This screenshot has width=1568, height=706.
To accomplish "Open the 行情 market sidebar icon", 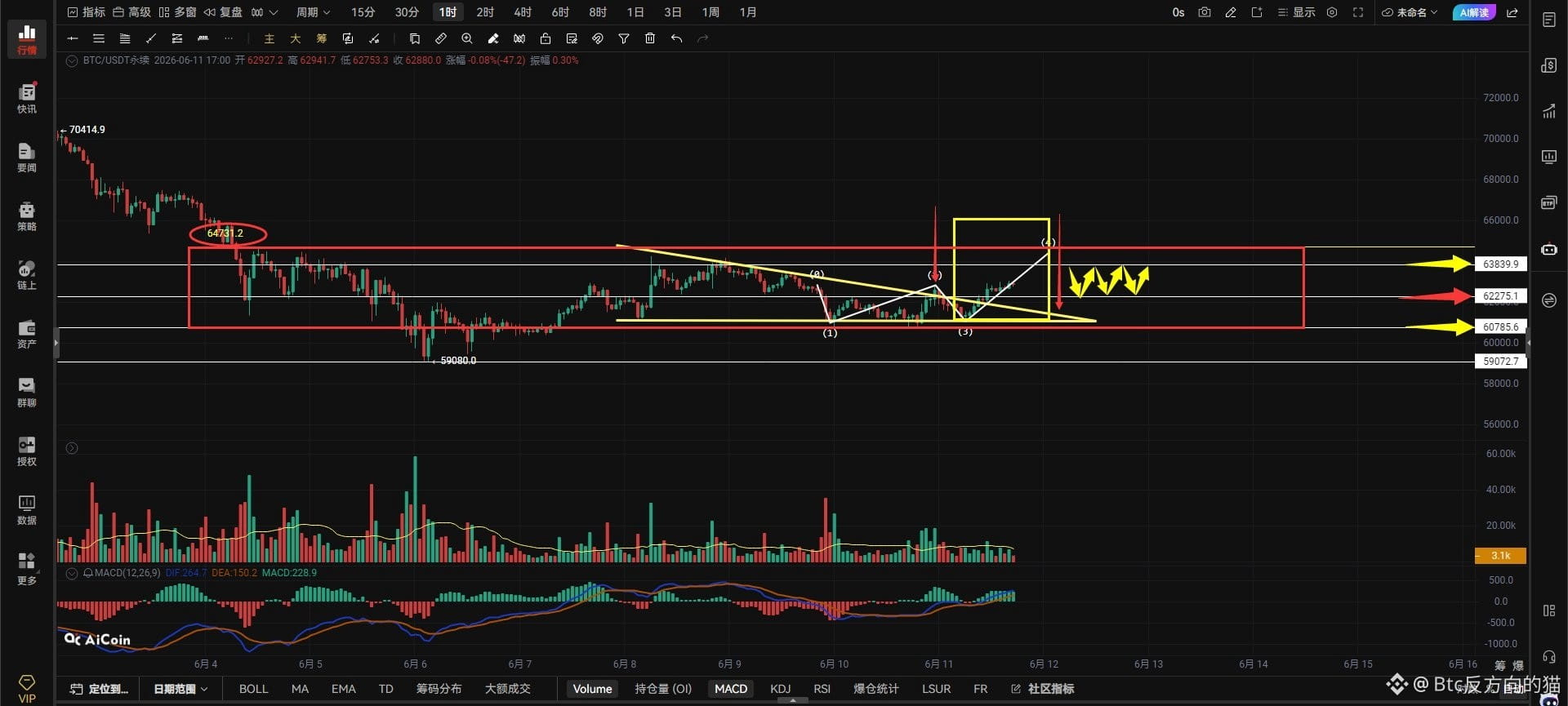I will pos(27,38).
